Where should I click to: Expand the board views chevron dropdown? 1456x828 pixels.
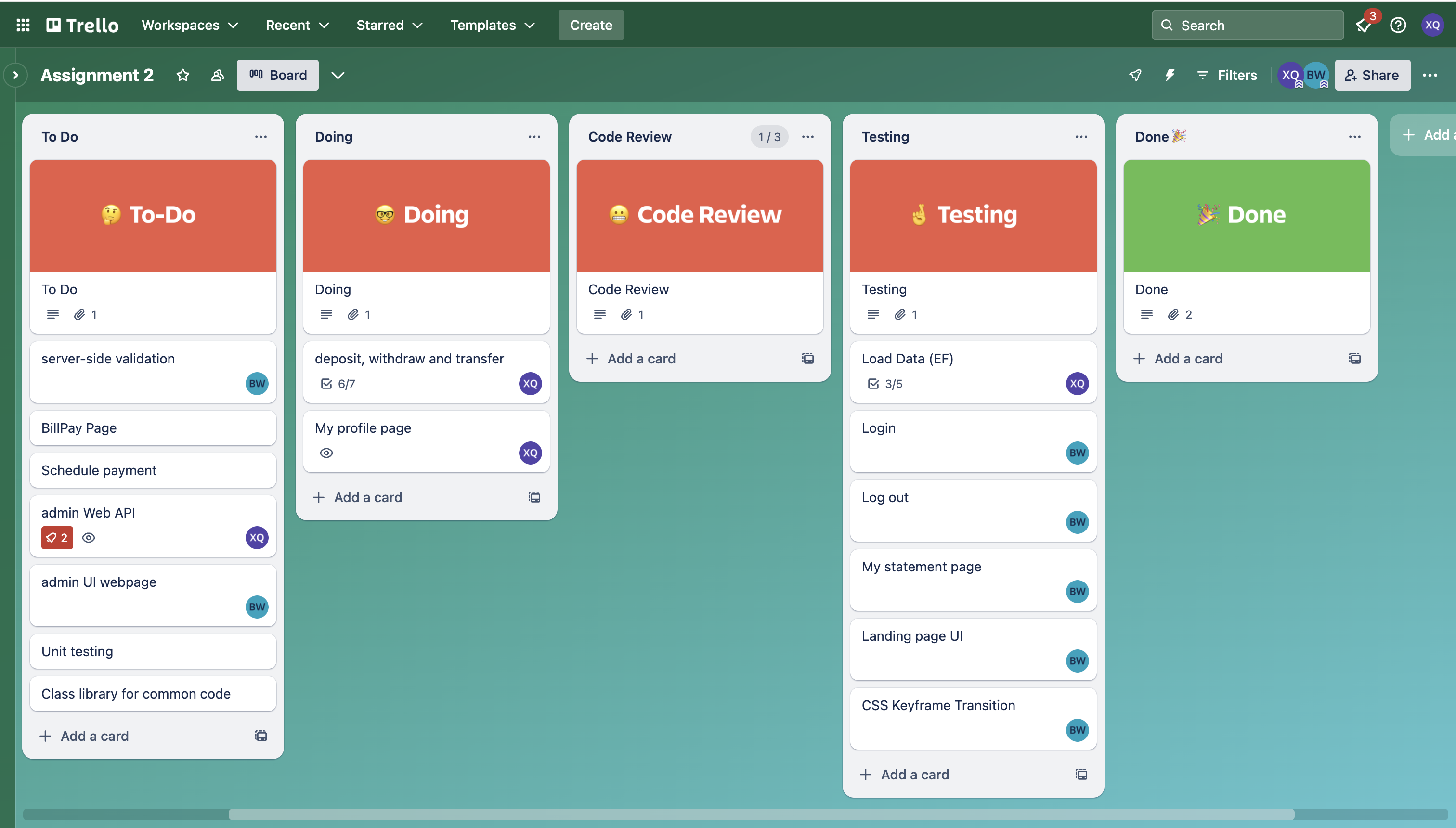tap(338, 75)
